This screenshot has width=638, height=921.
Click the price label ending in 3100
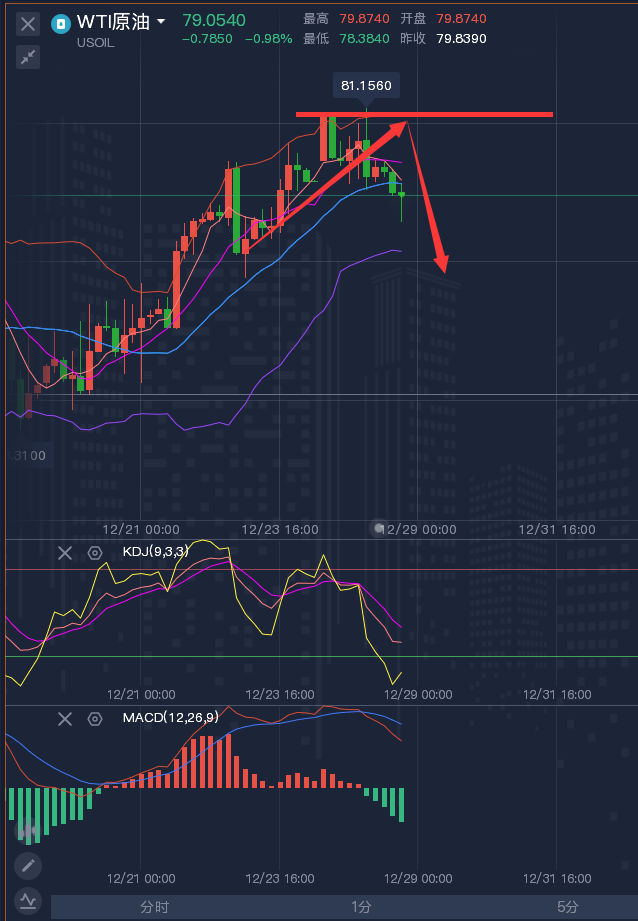click(x=27, y=455)
